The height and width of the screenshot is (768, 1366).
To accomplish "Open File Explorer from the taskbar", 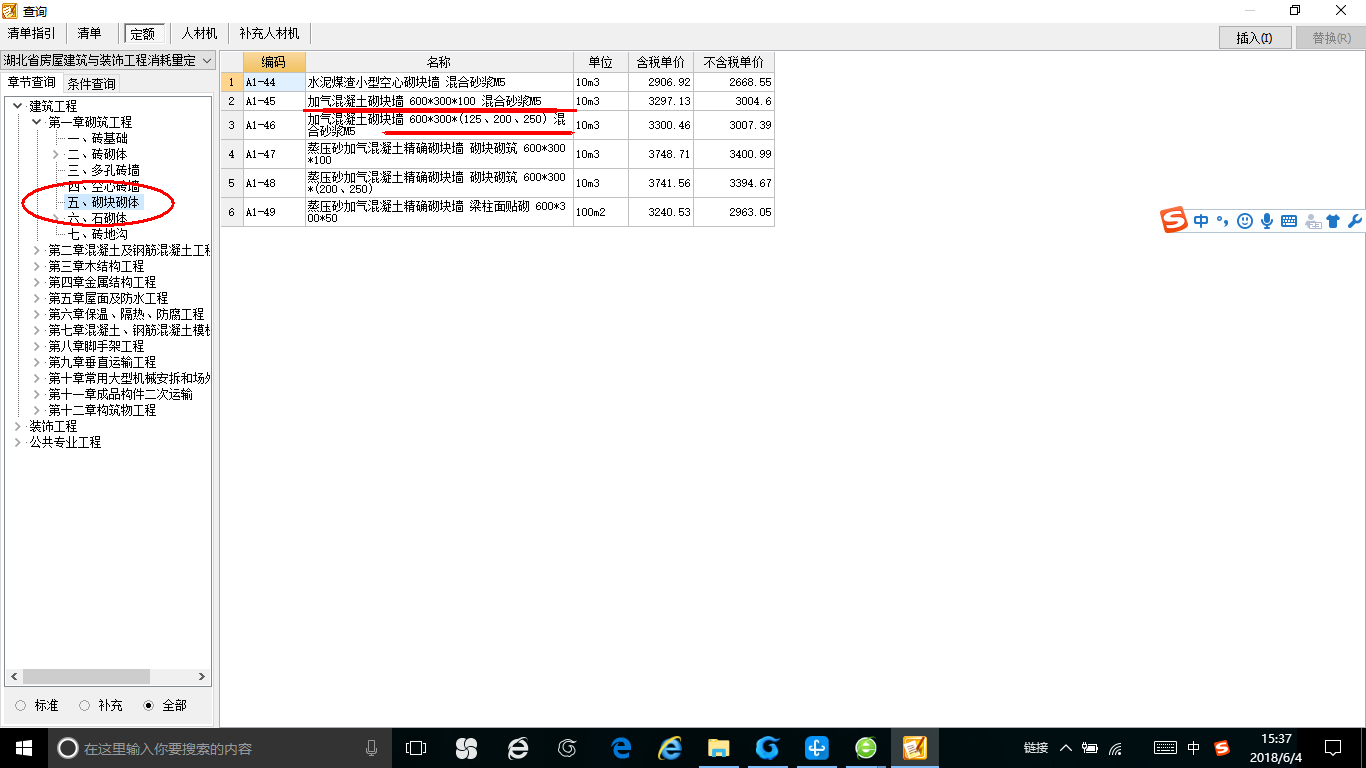I will pyautogui.click(x=718, y=748).
